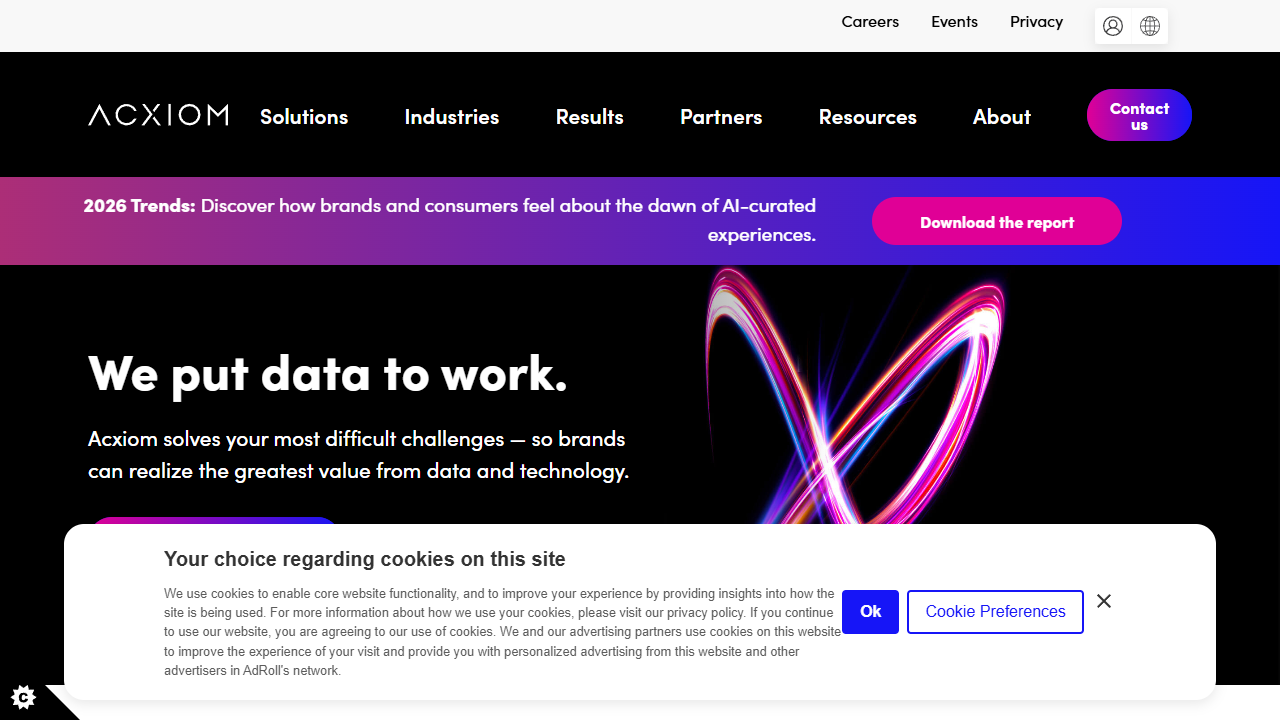
Task: Expand the Solutions menu
Action: (304, 117)
